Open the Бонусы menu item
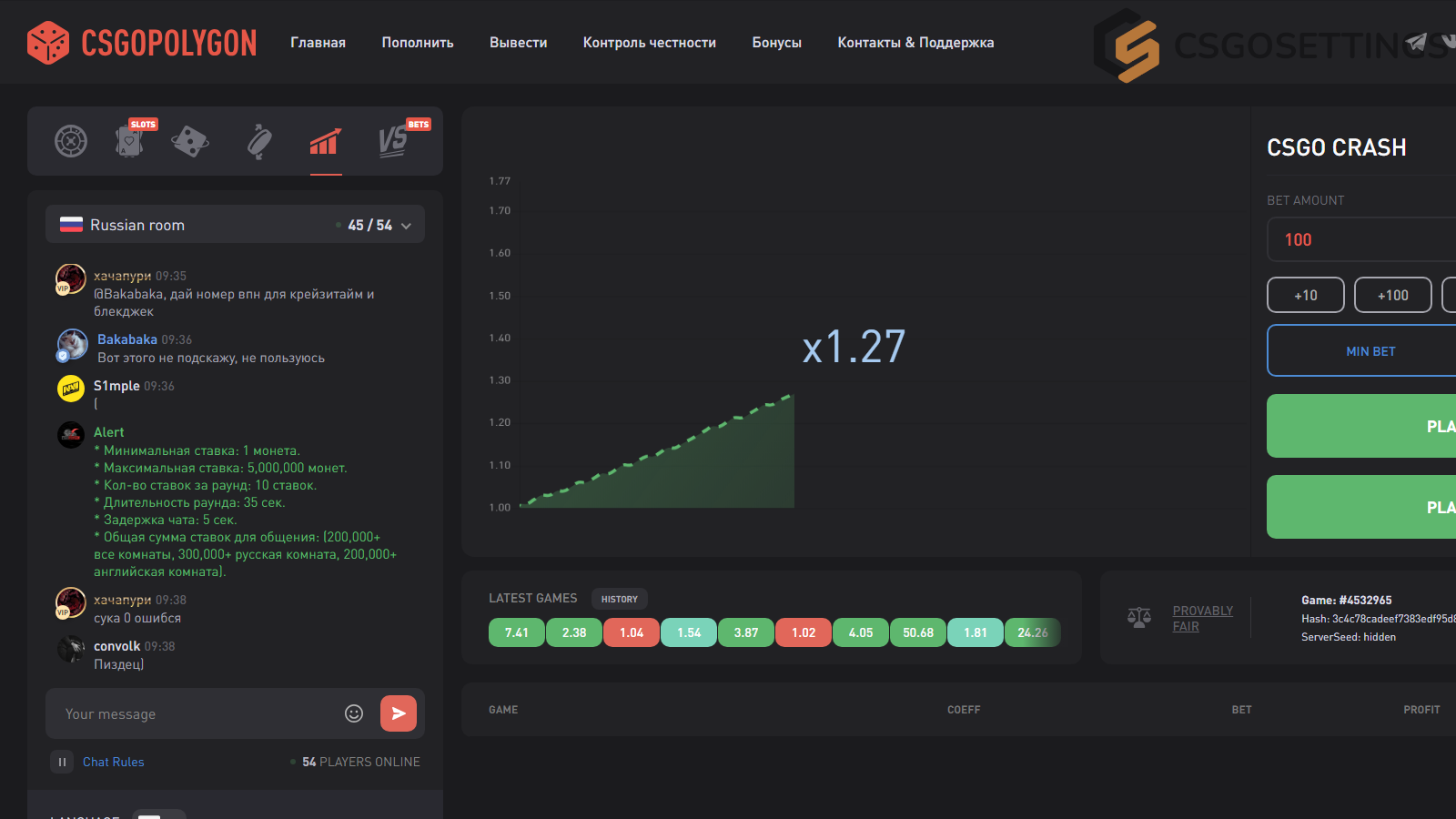1456x819 pixels. (777, 43)
